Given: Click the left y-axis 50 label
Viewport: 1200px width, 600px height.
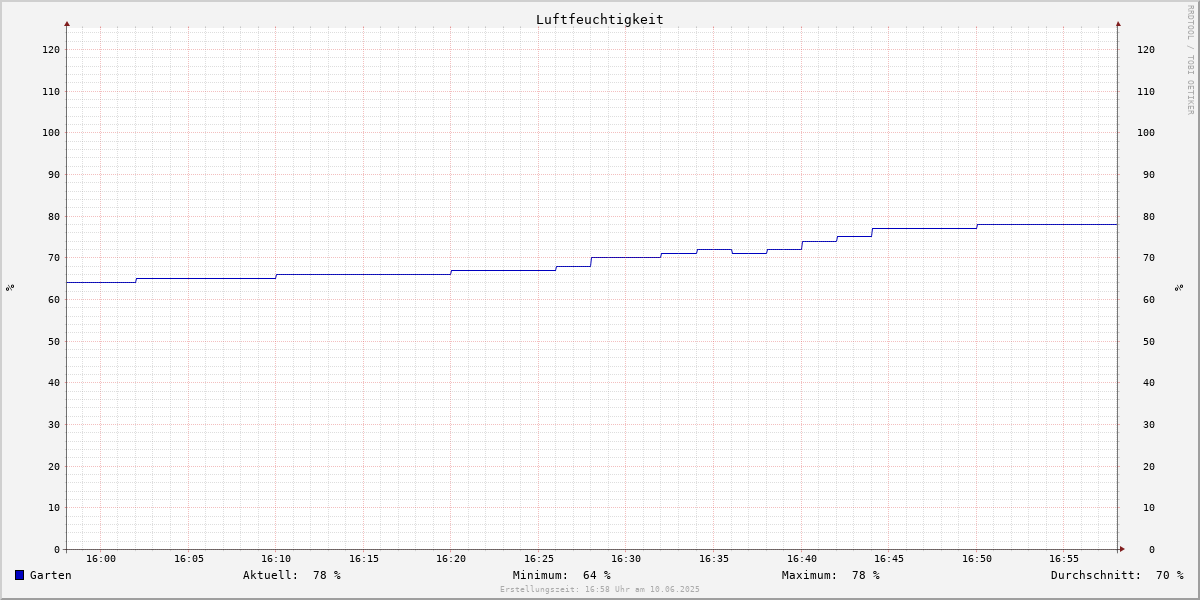Looking at the screenshot, I should (54, 341).
